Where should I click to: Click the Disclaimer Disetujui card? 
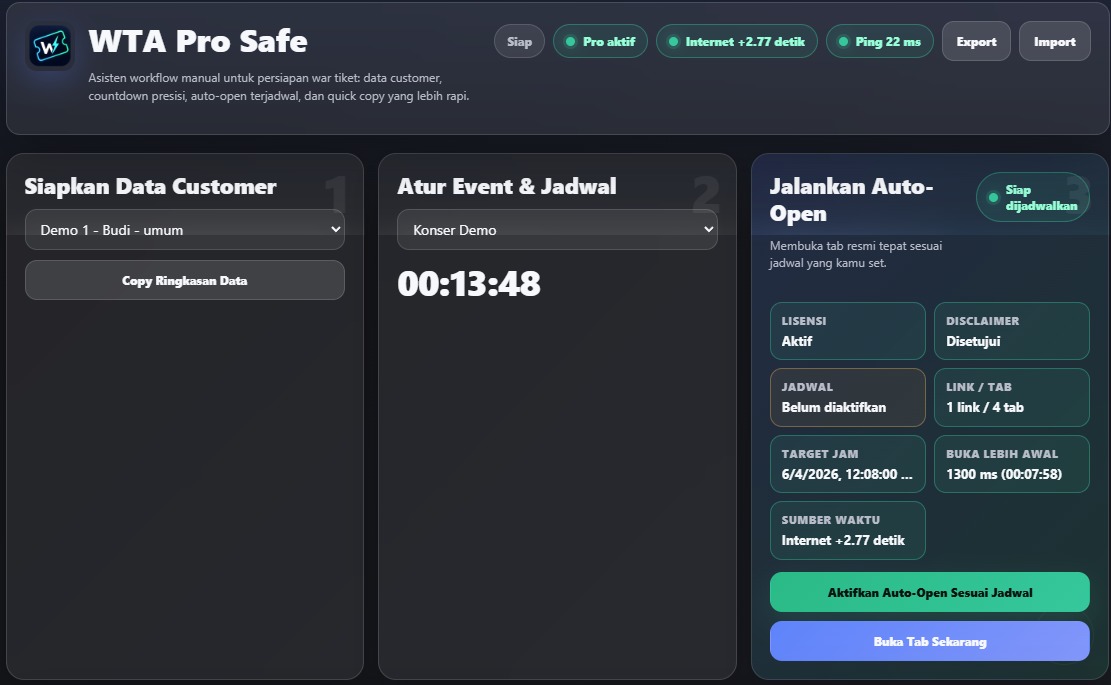[1012, 331]
